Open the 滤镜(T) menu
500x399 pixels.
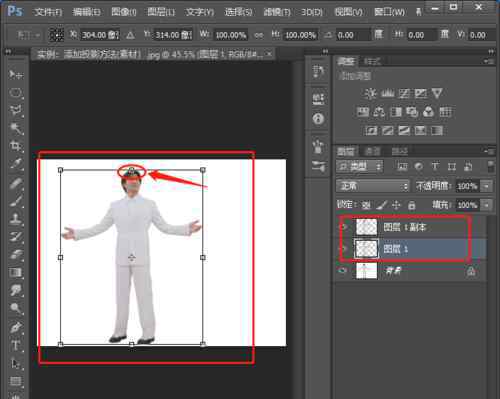tap(277, 12)
